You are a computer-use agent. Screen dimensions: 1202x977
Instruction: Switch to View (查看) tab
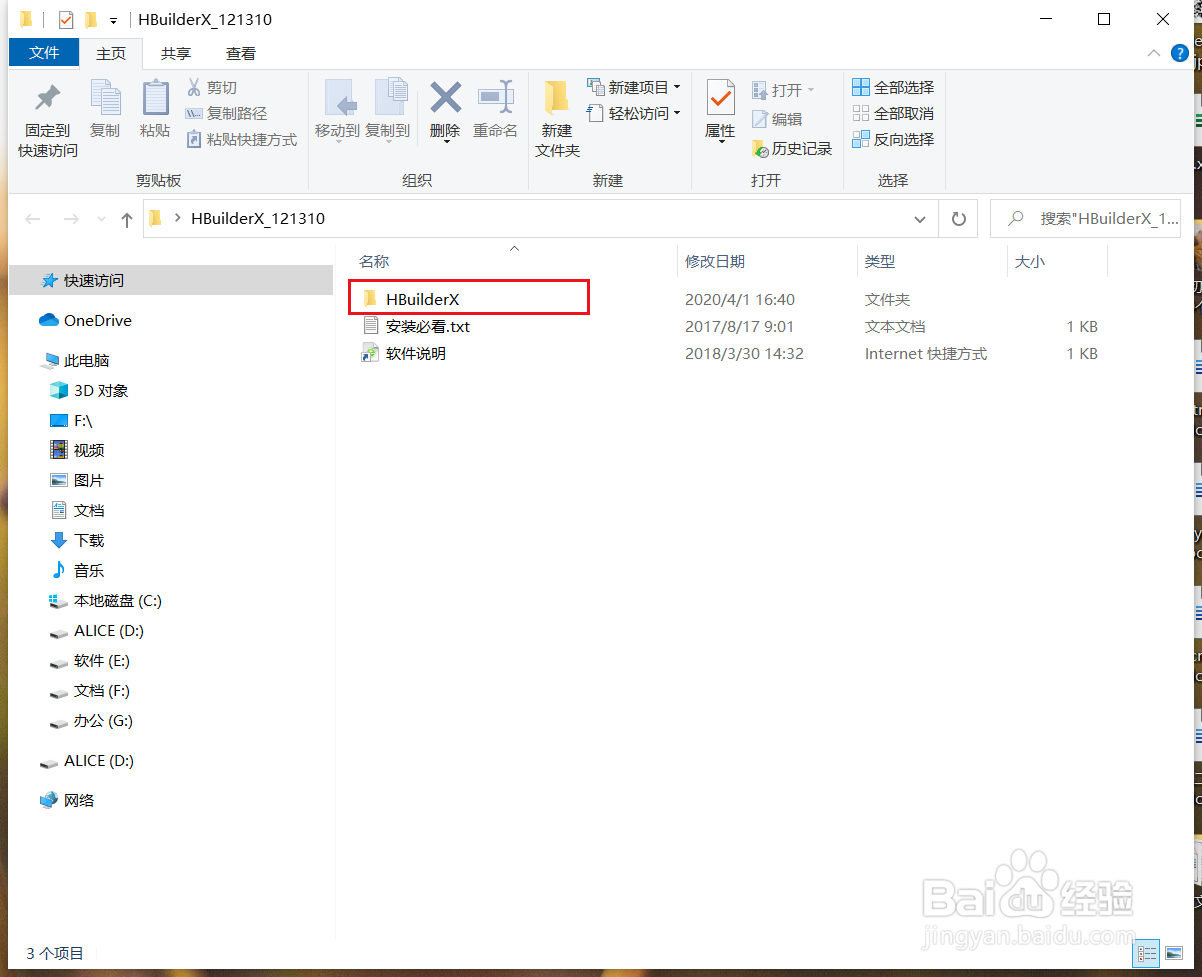(x=240, y=53)
